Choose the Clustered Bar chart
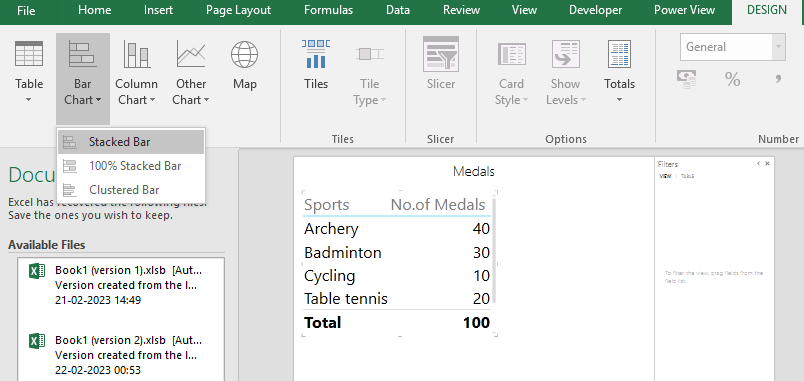804x381 pixels. [x=131, y=190]
